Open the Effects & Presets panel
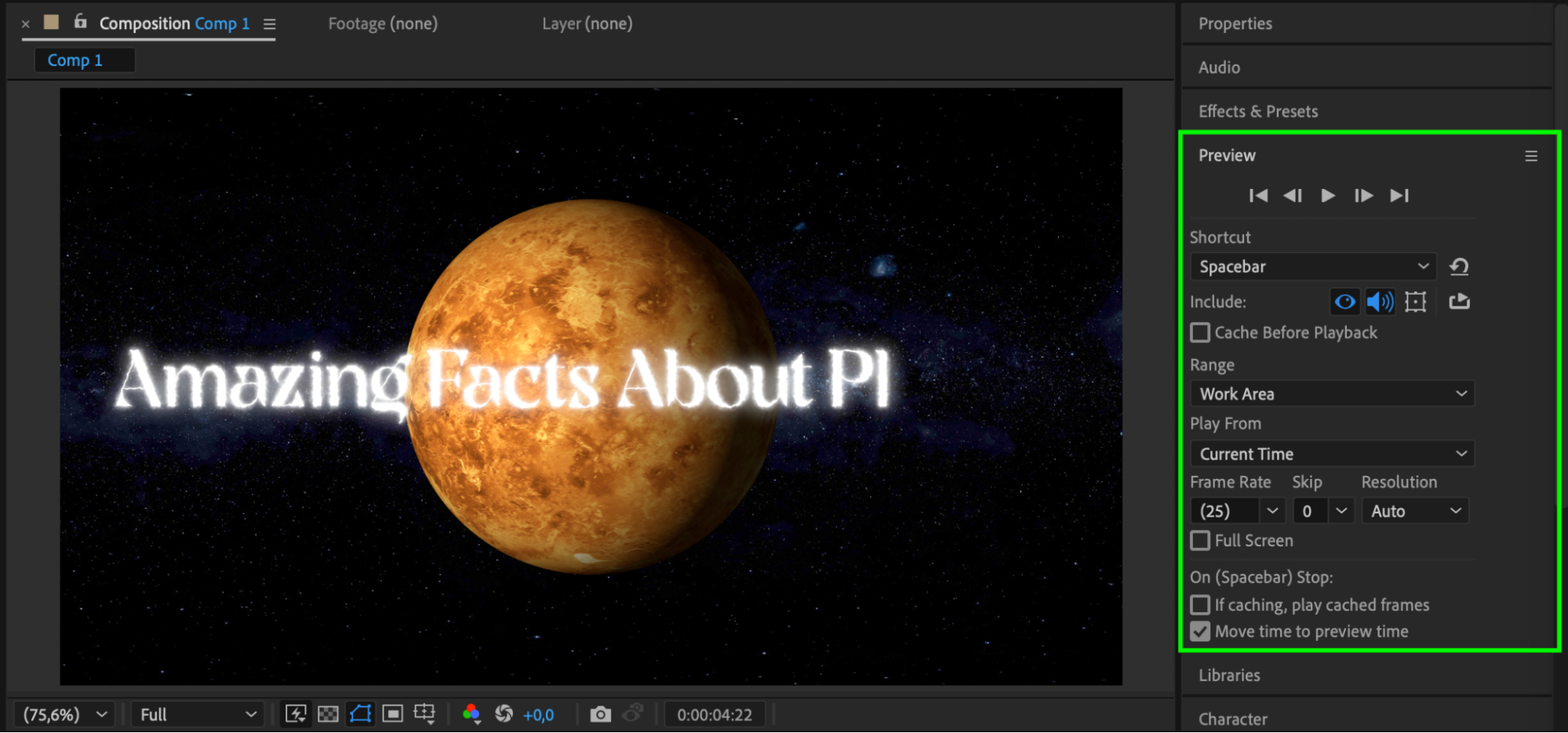The image size is (1568, 733). tap(1257, 111)
